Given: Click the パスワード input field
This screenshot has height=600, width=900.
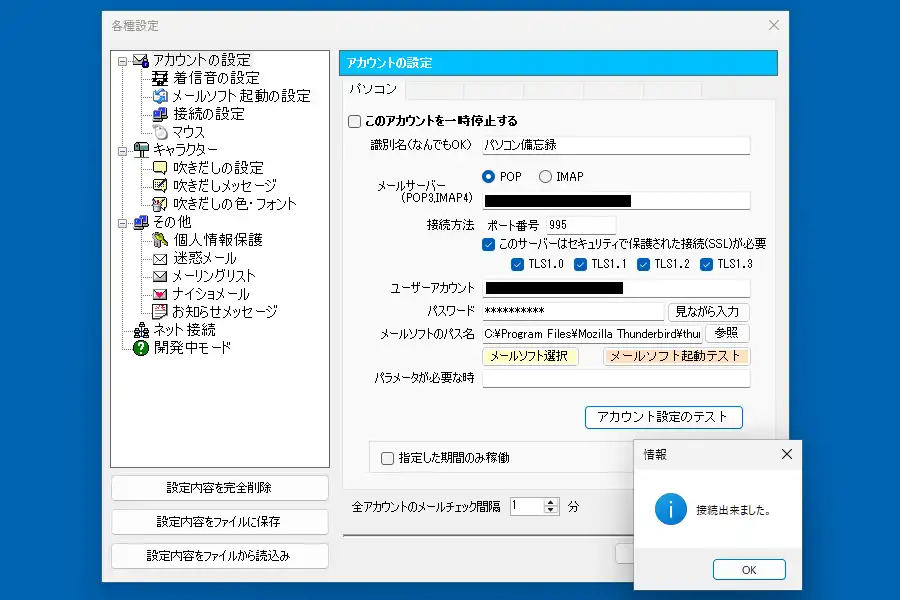Looking at the screenshot, I should tap(573, 311).
